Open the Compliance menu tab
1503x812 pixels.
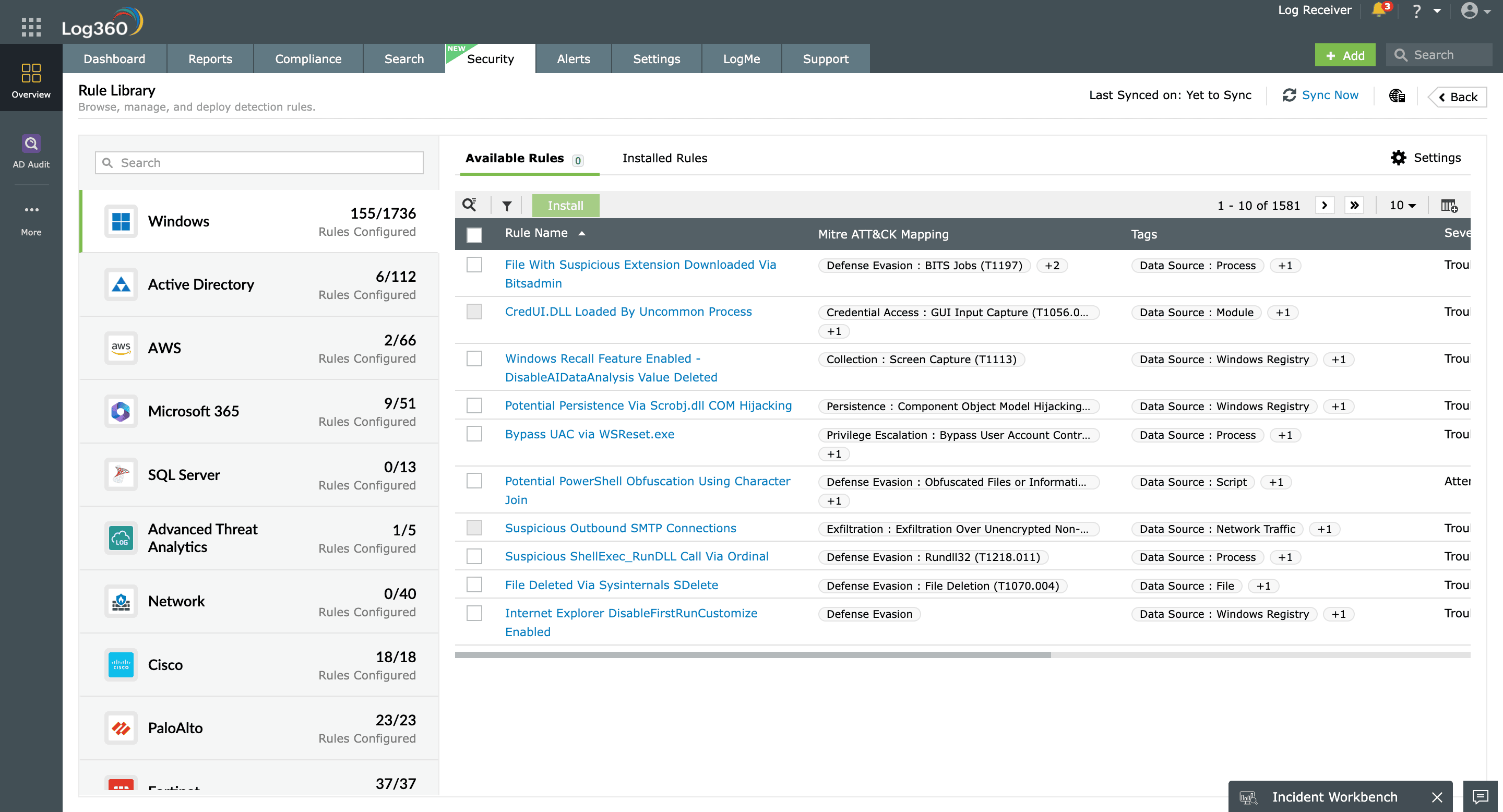308,59
